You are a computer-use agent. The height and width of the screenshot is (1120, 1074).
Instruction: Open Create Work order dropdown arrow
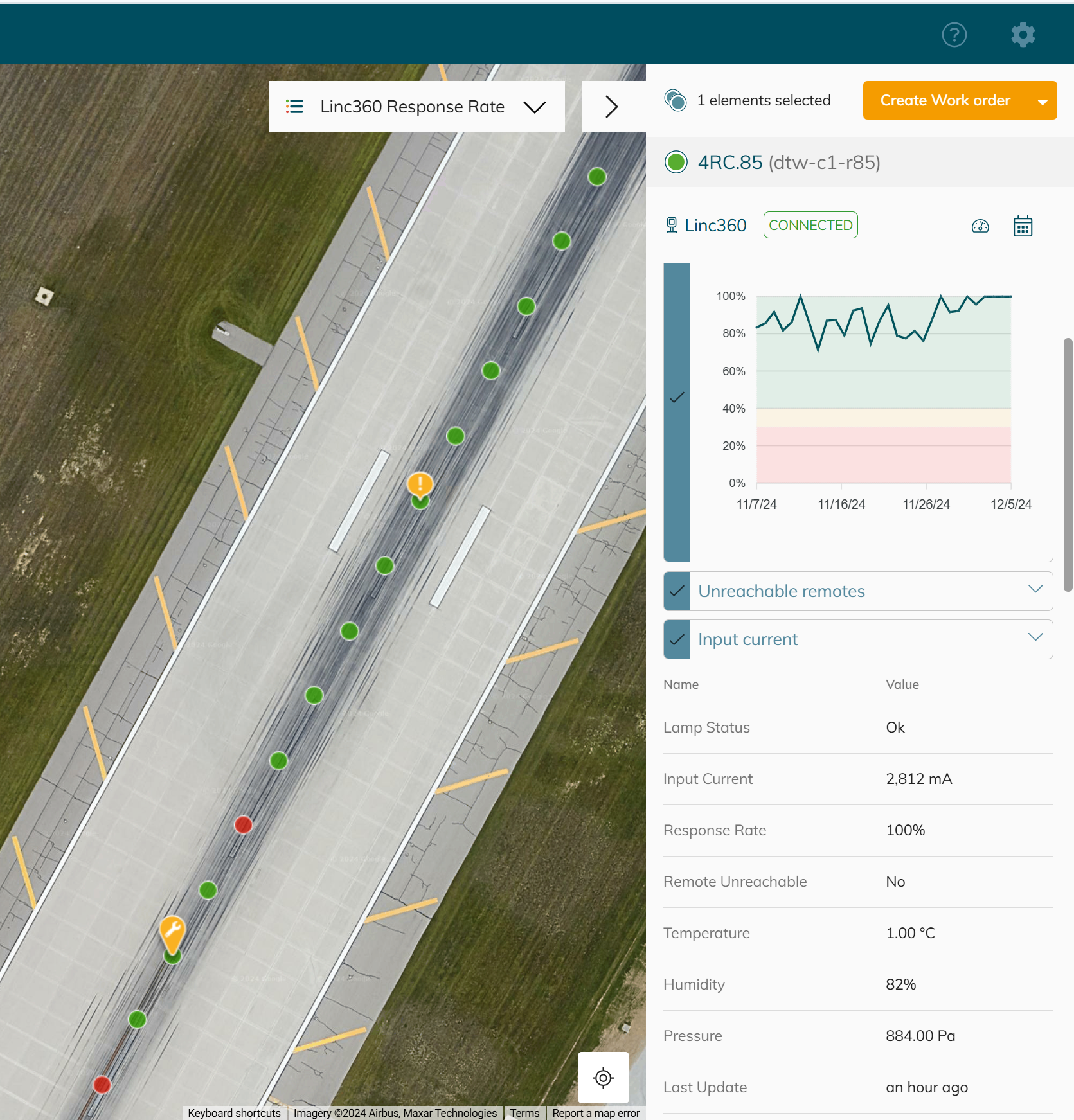pyautogui.click(x=1042, y=101)
